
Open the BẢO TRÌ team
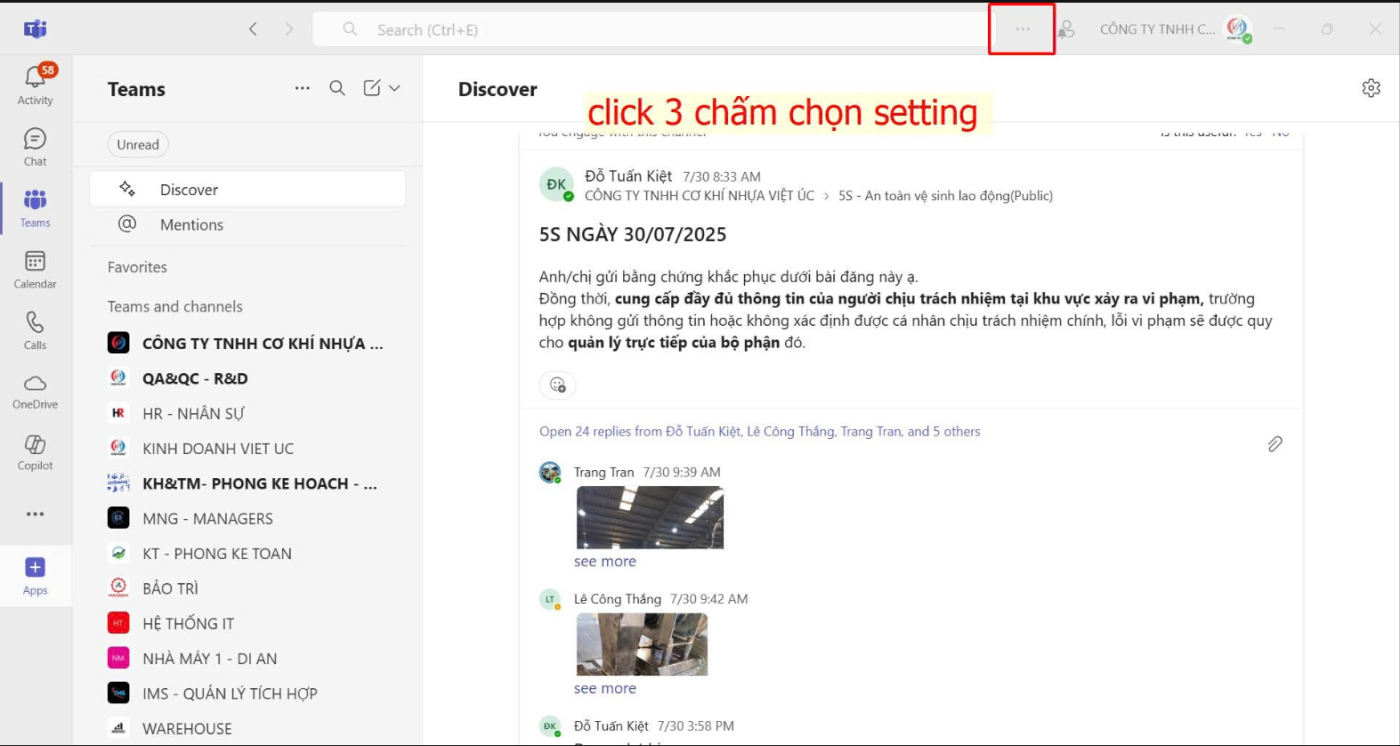[x=248, y=588]
